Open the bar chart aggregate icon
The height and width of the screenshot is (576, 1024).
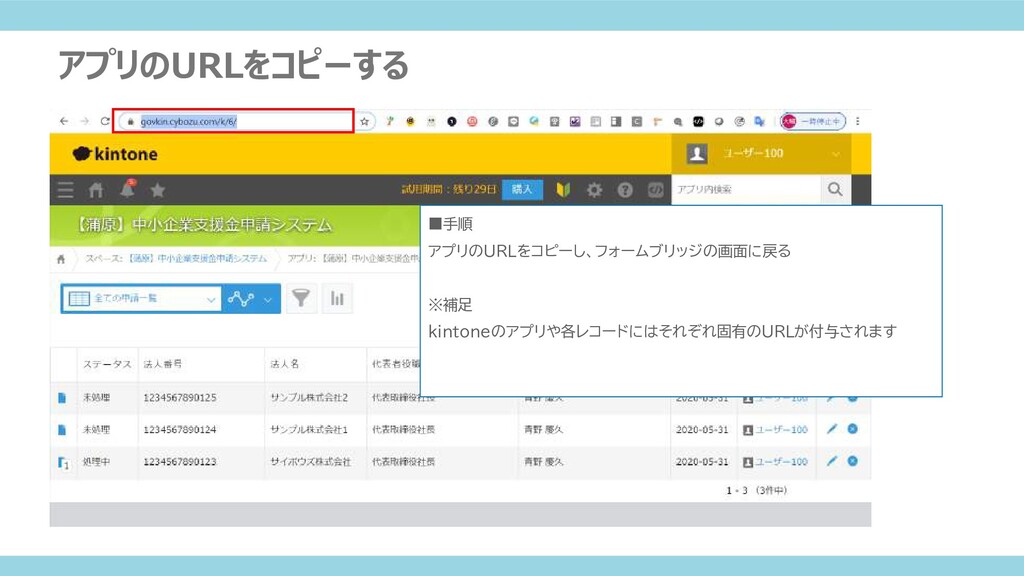point(337,298)
